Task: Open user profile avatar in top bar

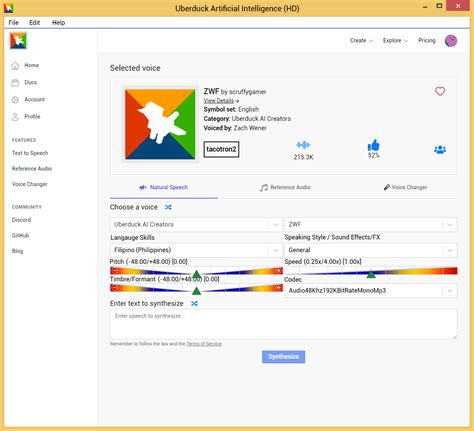Action: tap(451, 41)
